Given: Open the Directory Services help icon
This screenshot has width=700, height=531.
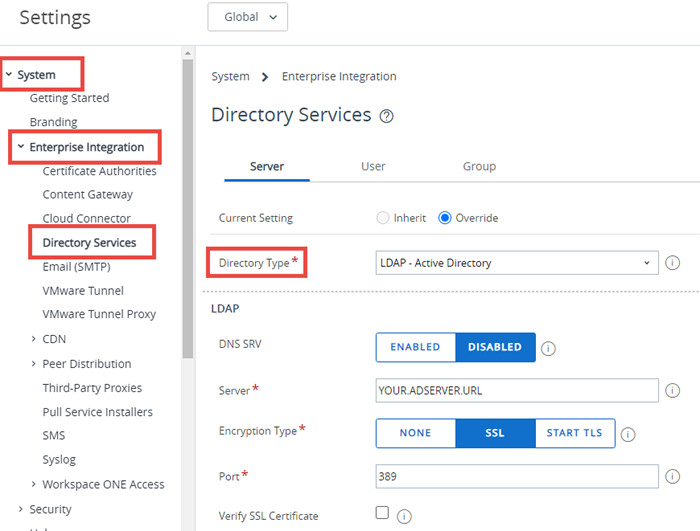Looking at the screenshot, I should coord(386,117).
